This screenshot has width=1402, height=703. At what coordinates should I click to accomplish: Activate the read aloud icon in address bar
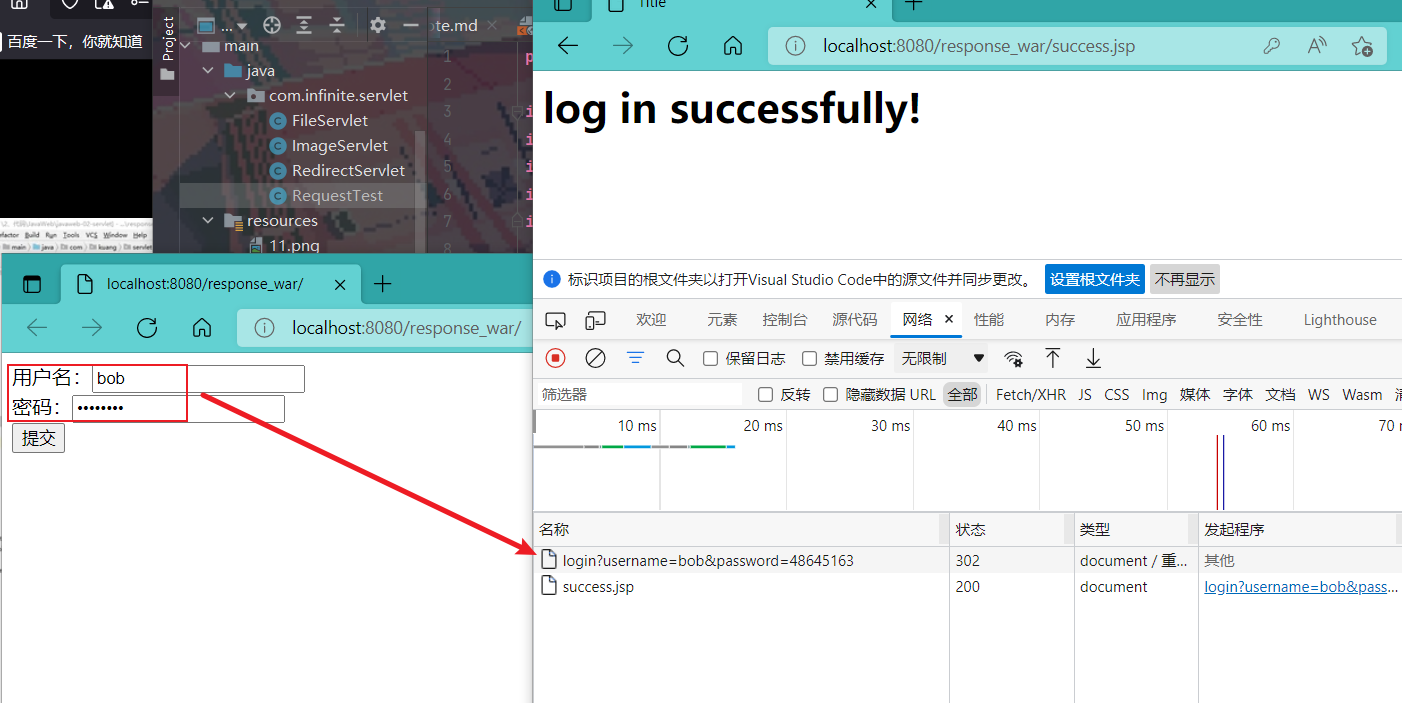[x=1317, y=46]
